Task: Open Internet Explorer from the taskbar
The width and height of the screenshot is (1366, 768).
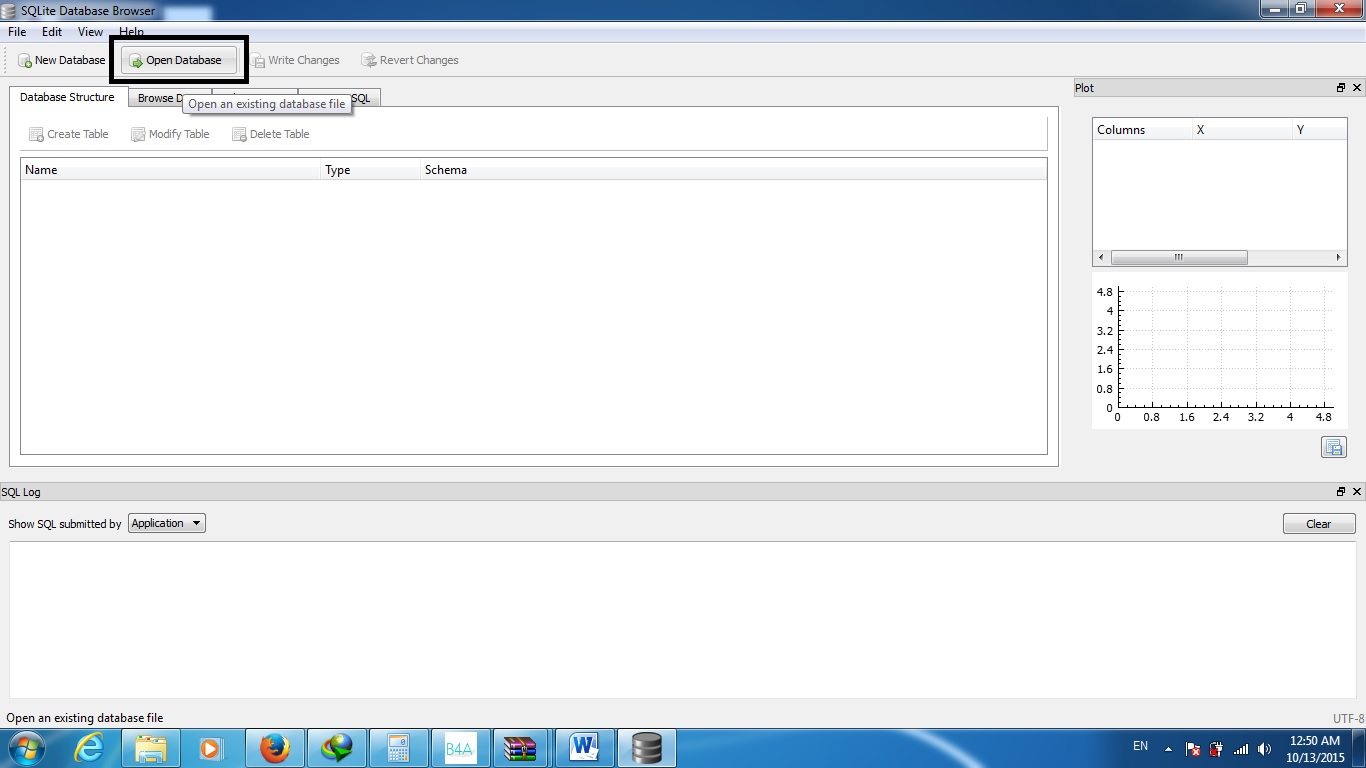Action: pos(89,748)
